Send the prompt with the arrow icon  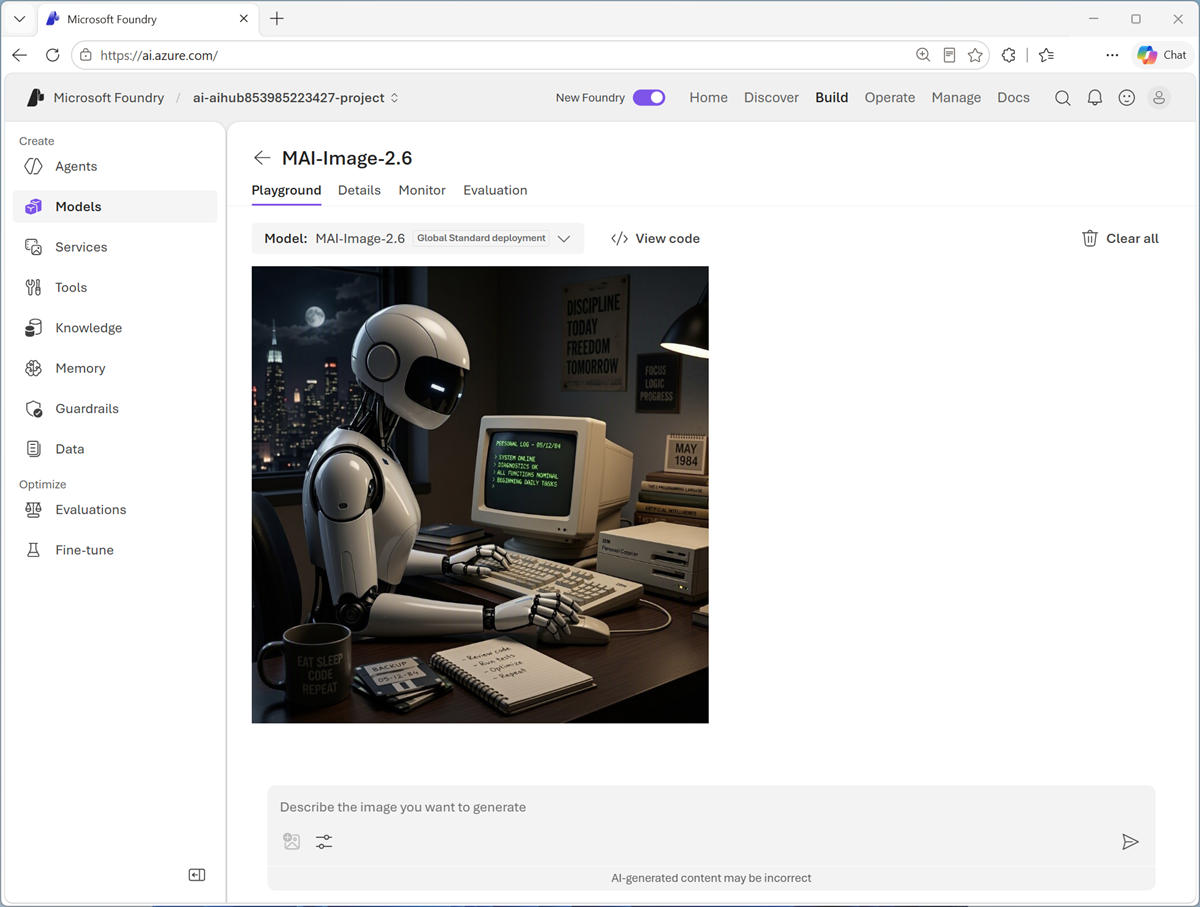[x=1130, y=842]
